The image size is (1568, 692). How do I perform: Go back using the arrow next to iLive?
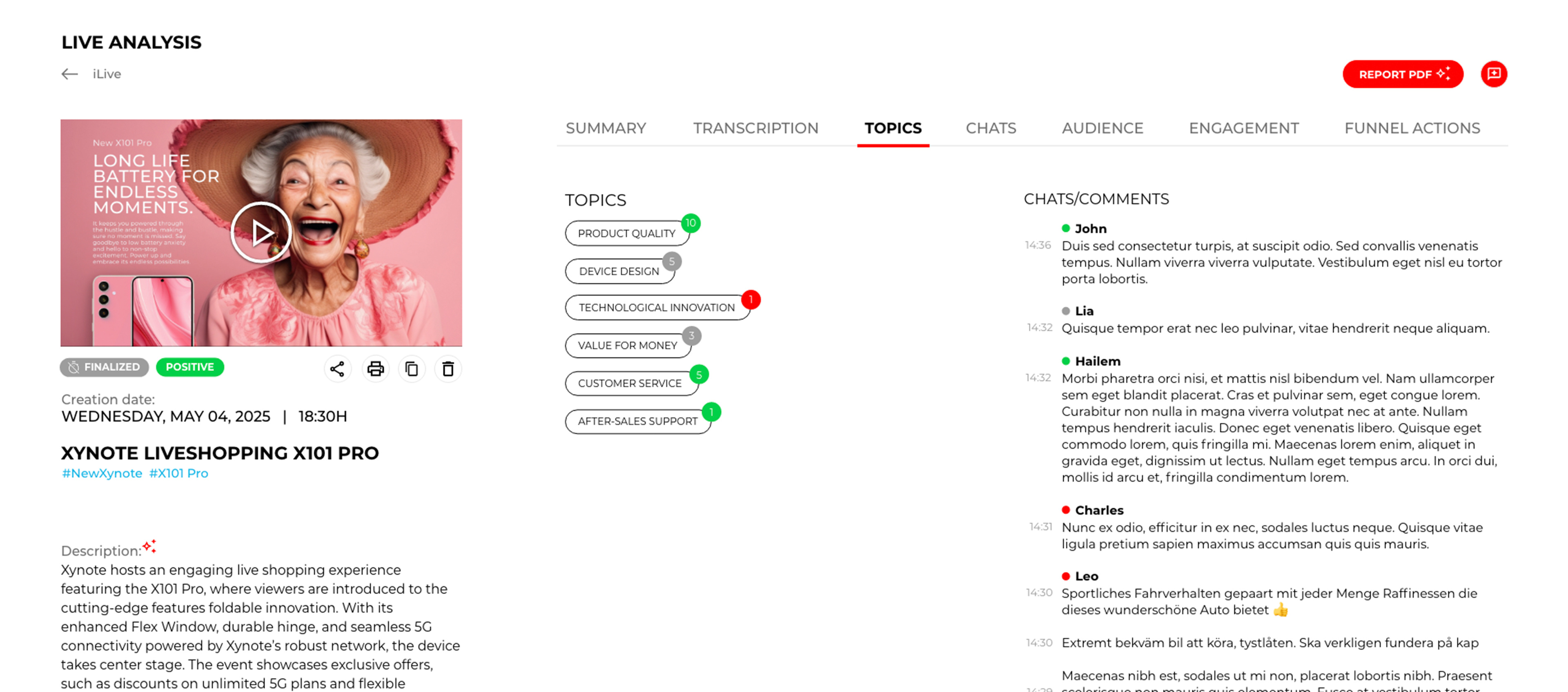(x=70, y=74)
